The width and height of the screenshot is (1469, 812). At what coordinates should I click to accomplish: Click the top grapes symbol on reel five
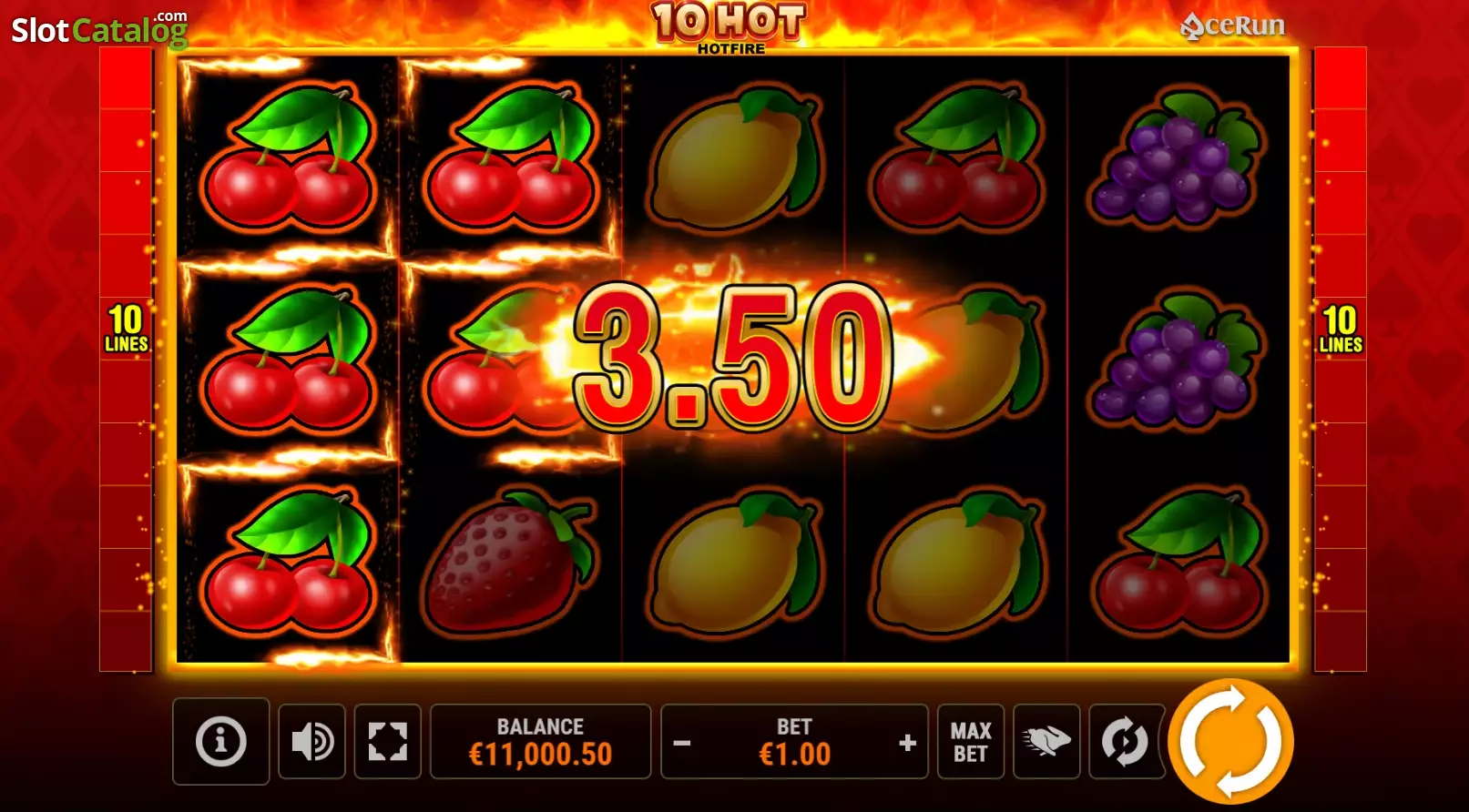pos(1177,156)
